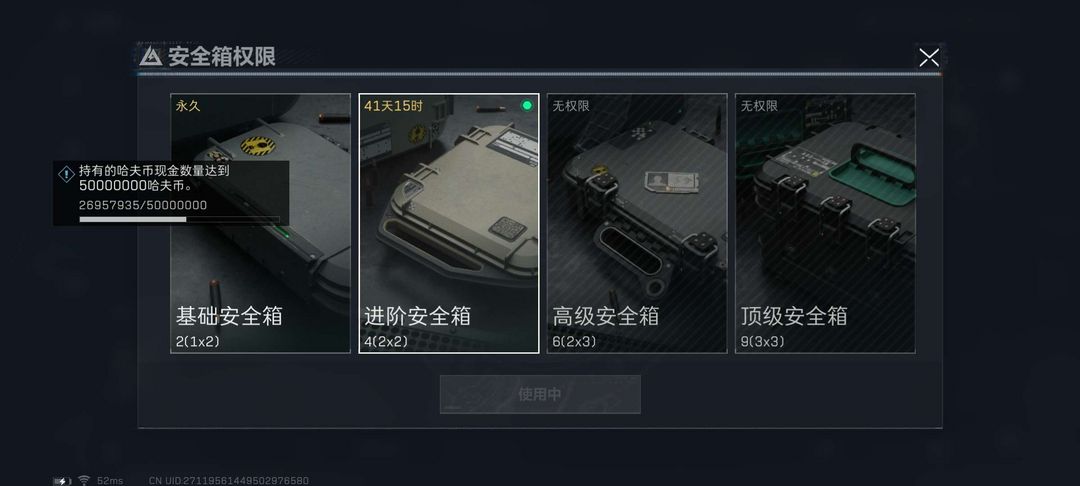This screenshot has width=1080, height=486.
Task: Click the 41天15时 remaining time label
Action: click(x=393, y=106)
